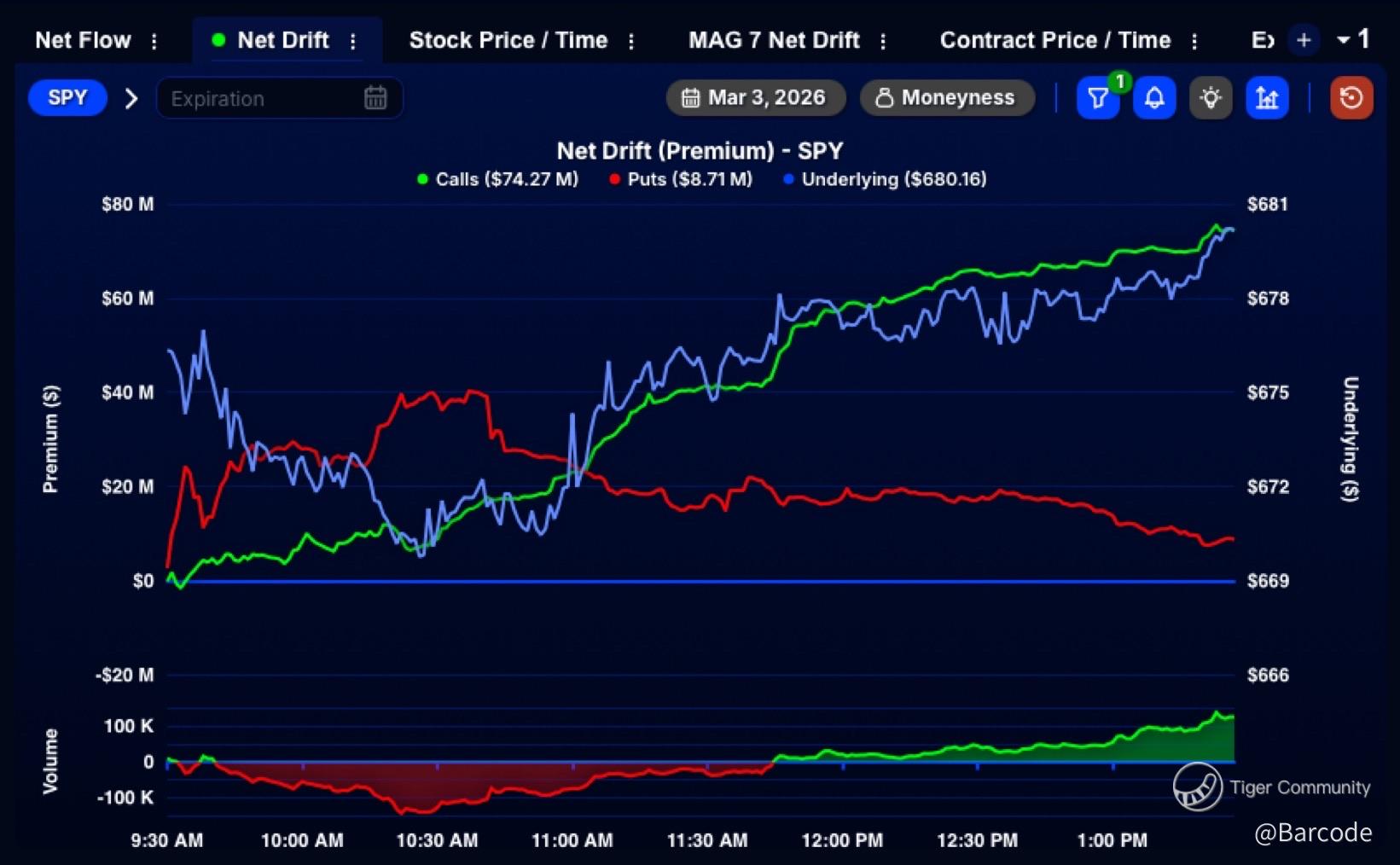Open the filter funnel options

tap(1098, 98)
